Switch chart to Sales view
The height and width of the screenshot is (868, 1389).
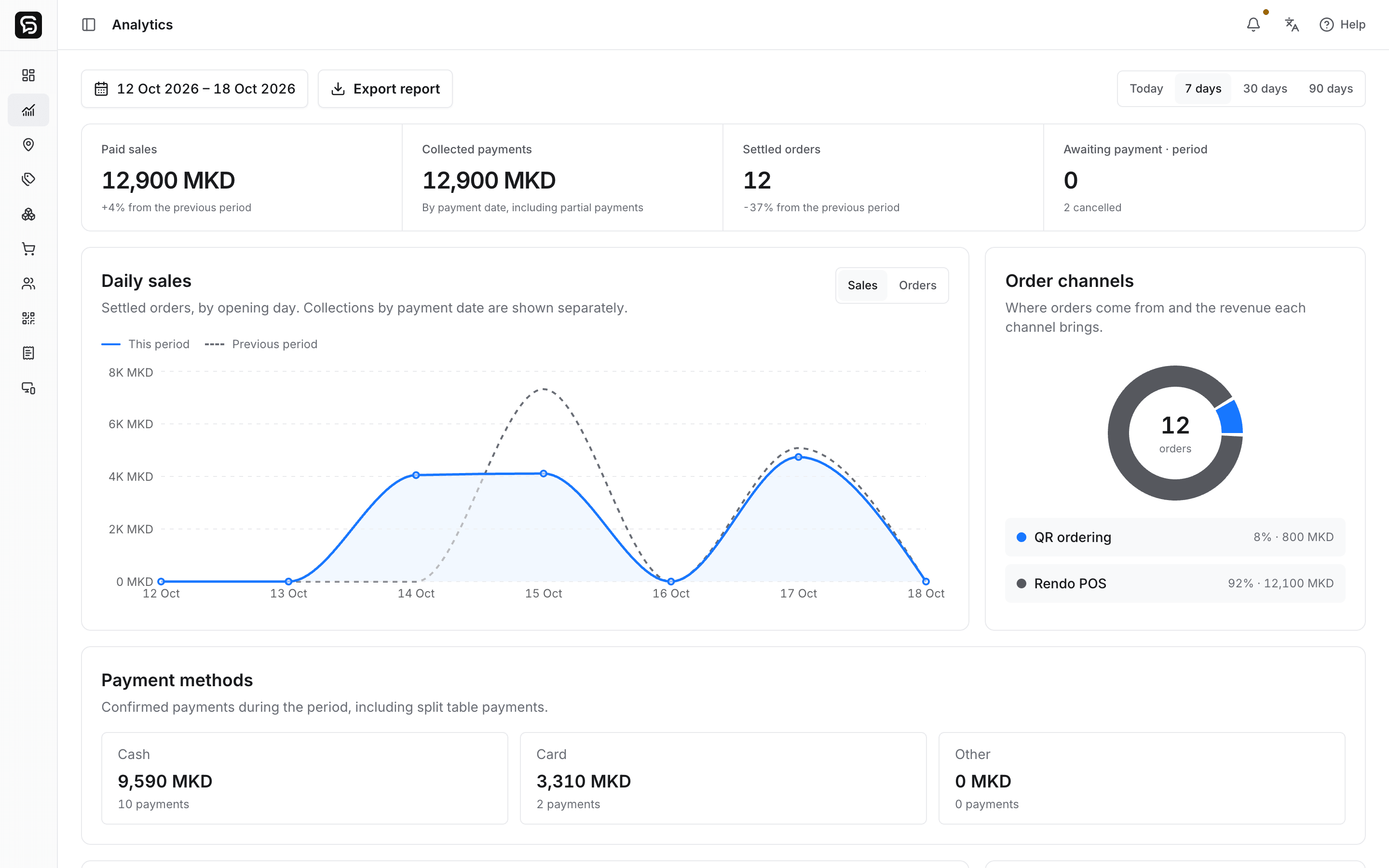[x=862, y=285]
